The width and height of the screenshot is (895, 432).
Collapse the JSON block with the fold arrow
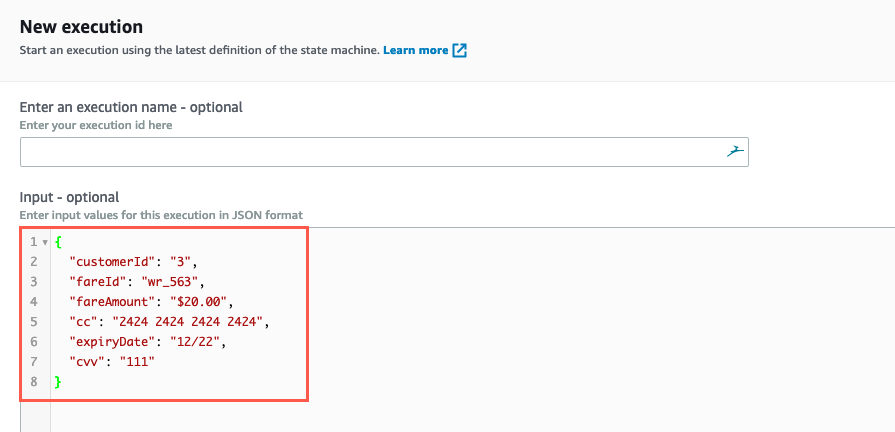pos(45,243)
